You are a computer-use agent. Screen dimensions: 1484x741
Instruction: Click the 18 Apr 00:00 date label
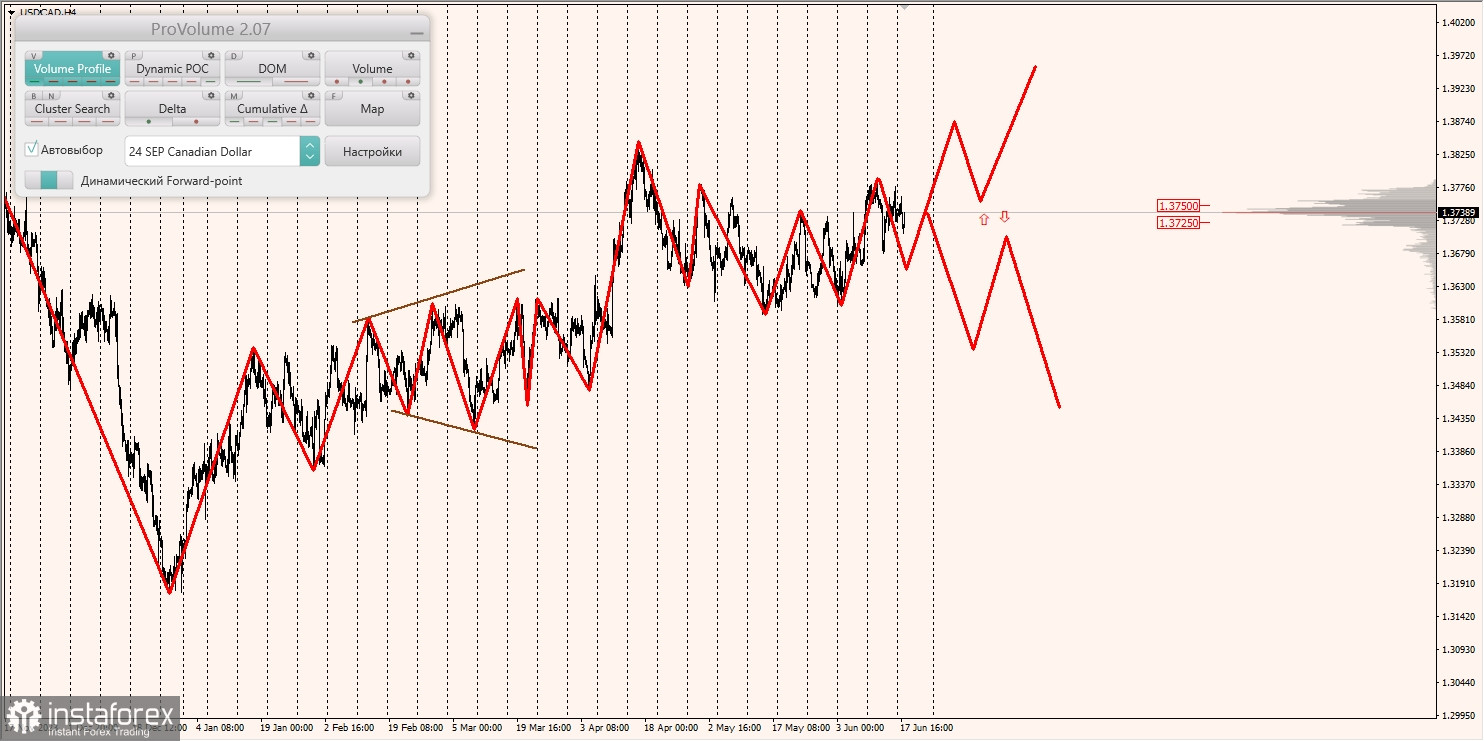pyautogui.click(x=671, y=728)
